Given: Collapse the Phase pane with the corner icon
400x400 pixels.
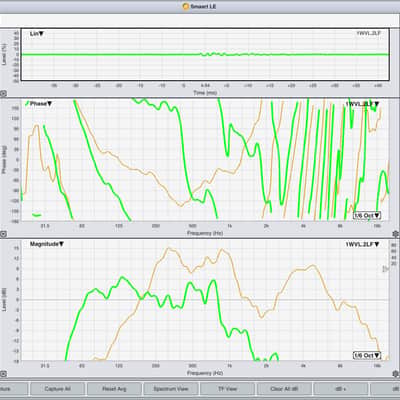Looking at the screenshot, I should [3, 234].
